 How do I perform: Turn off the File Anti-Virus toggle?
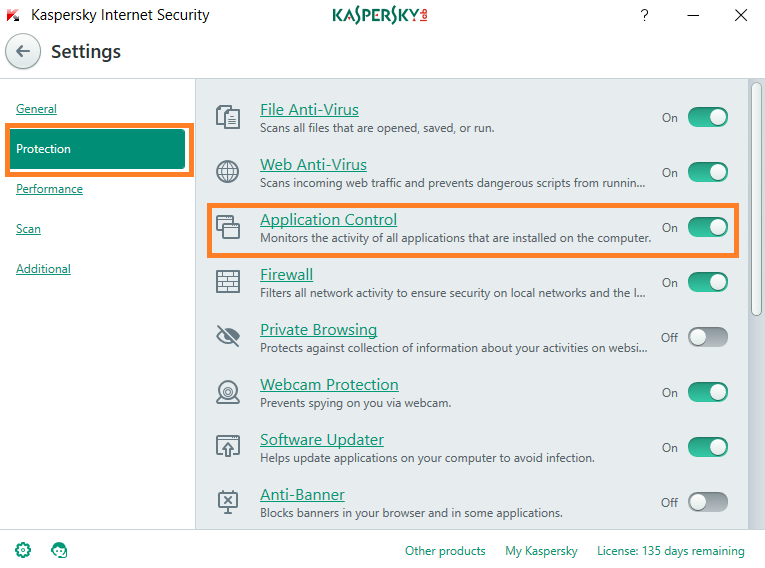coord(707,117)
